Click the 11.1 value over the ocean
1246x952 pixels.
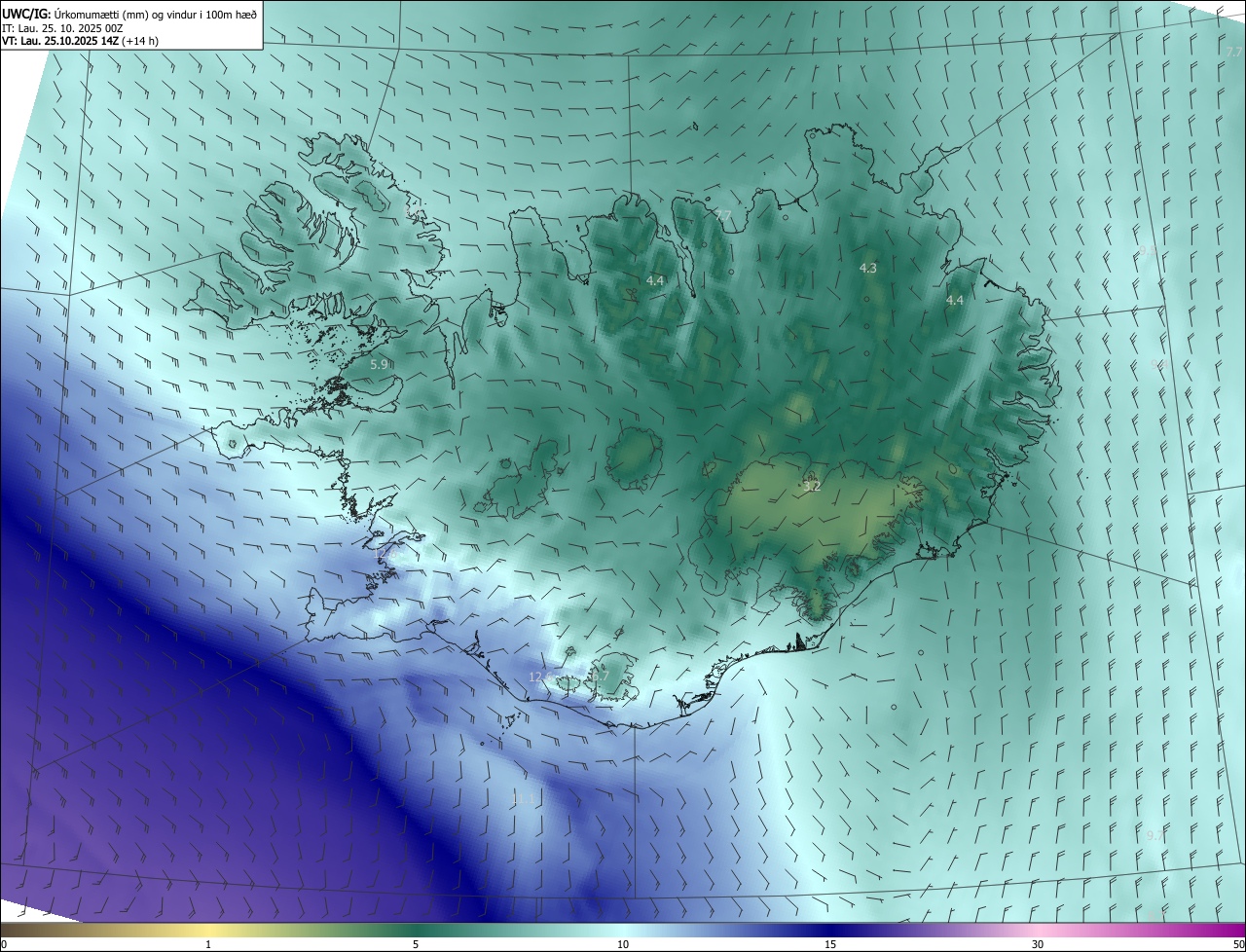click(x=523, y=799)
